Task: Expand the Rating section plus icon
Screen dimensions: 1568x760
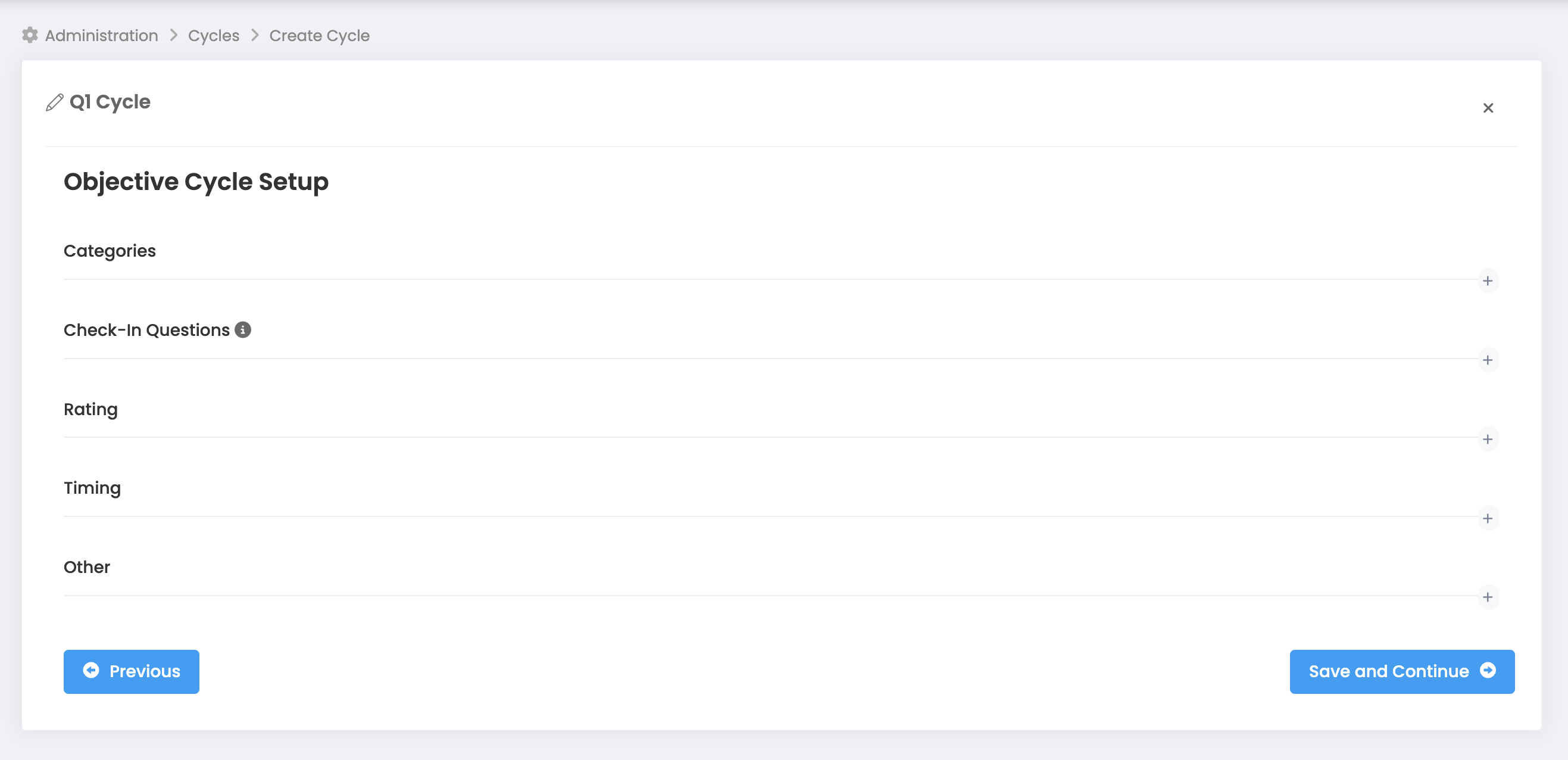Action: pyautogui.click(x=1488, y=439)
